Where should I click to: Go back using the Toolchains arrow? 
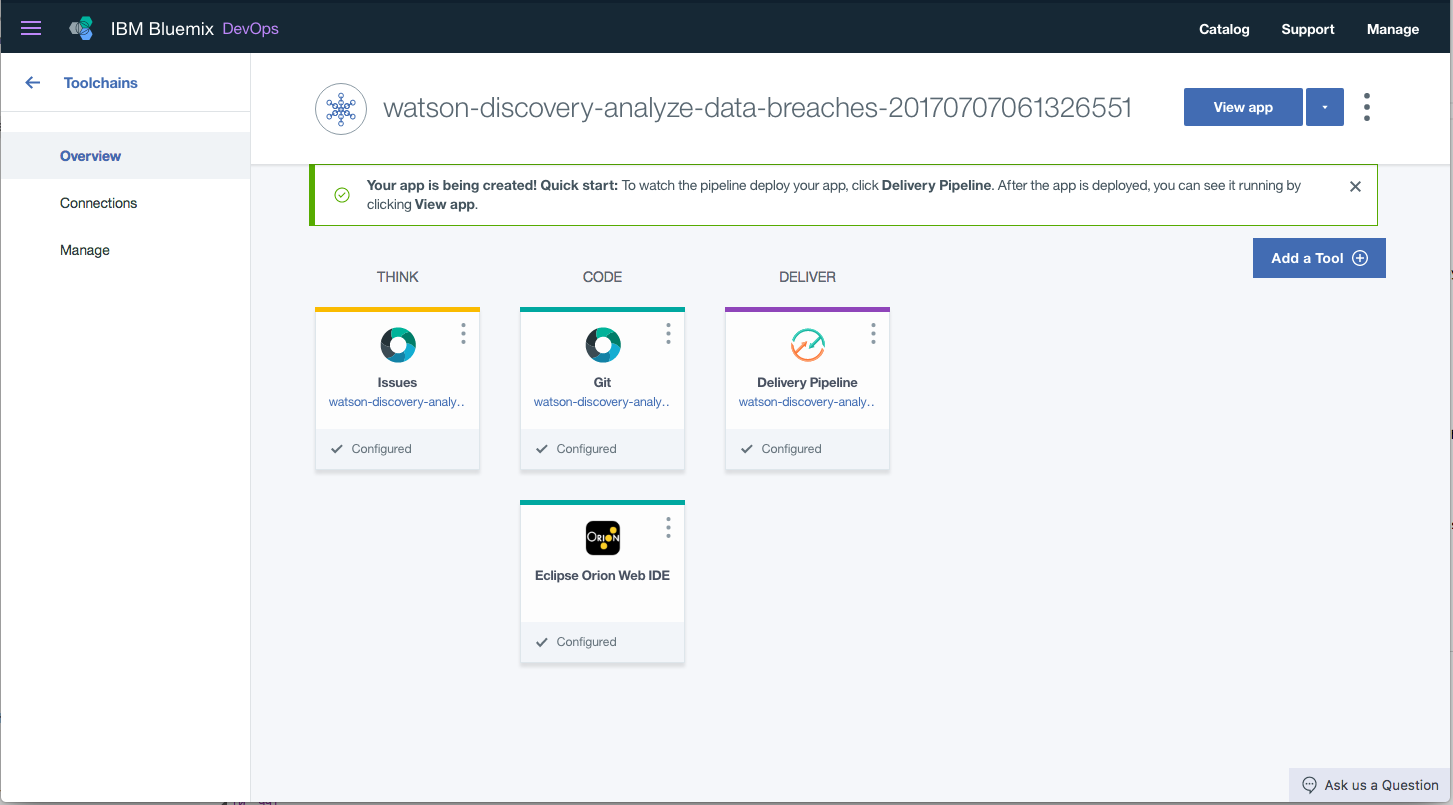[x=33, y=83]
